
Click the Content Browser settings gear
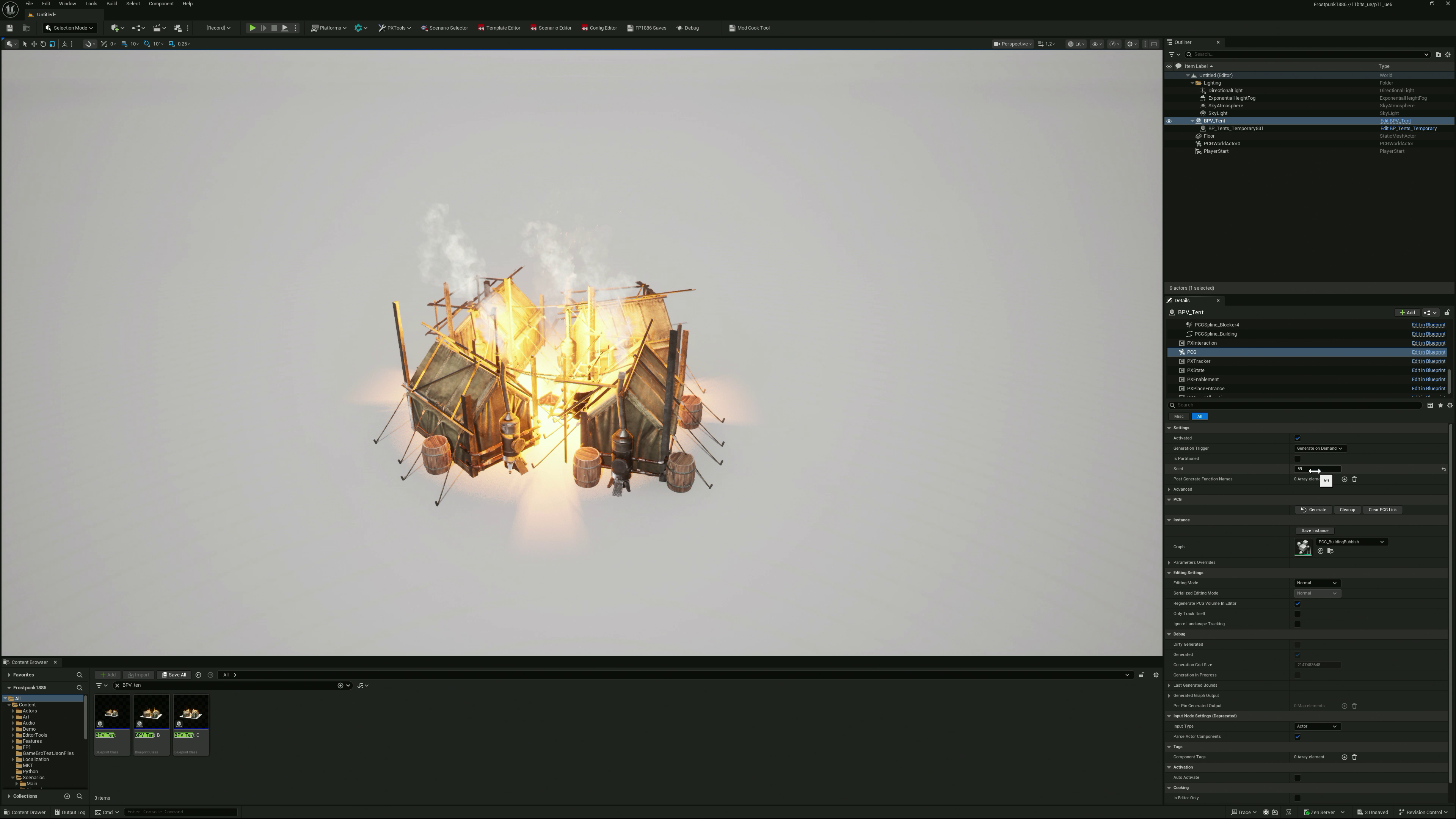1156,675
